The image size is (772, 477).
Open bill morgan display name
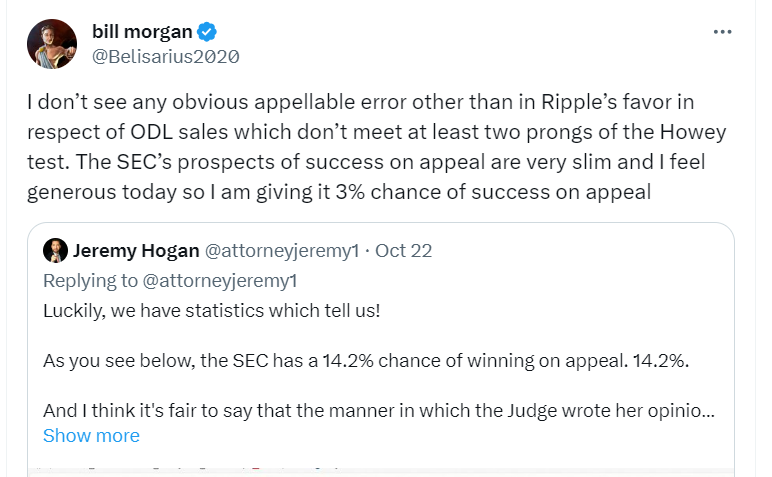[142, 32]
